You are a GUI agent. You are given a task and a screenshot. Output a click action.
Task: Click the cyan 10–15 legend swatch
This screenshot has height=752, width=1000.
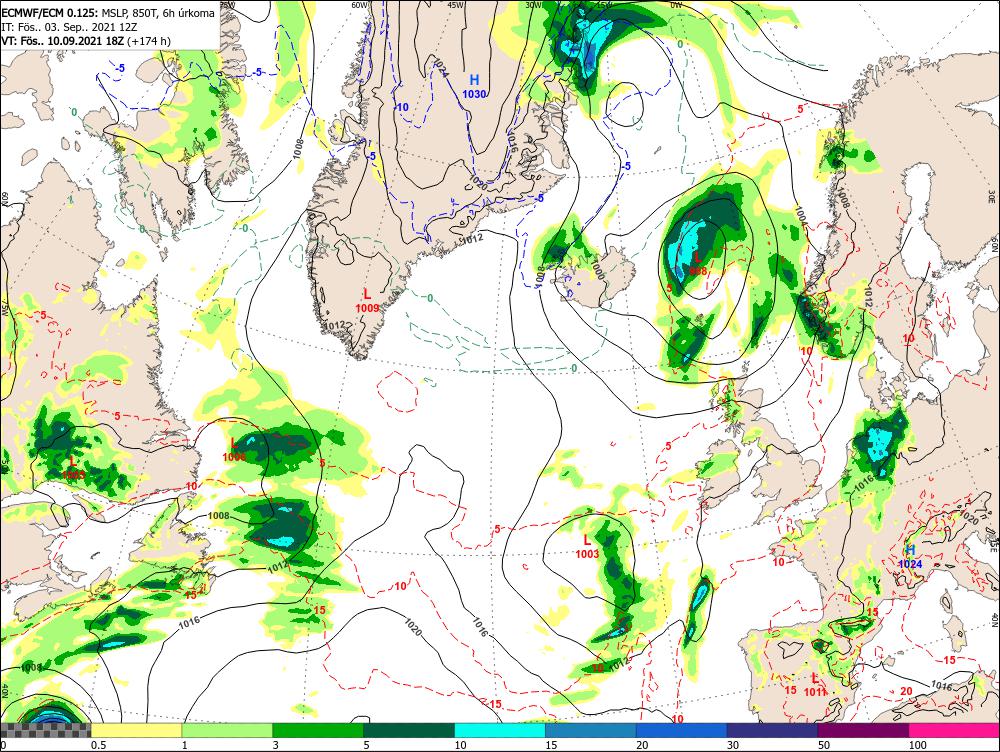(x=500, y=730)
